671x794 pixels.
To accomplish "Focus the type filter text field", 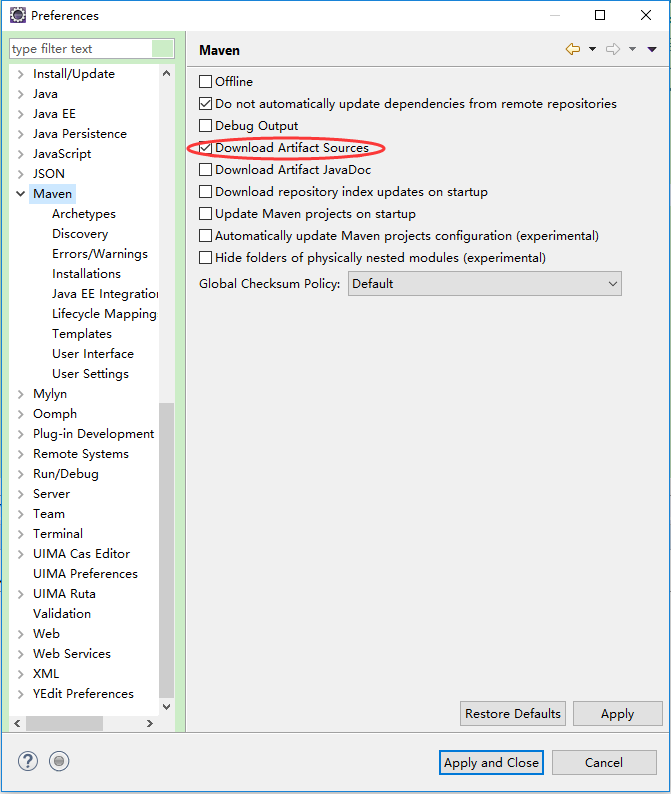I will tap(81, 49).
